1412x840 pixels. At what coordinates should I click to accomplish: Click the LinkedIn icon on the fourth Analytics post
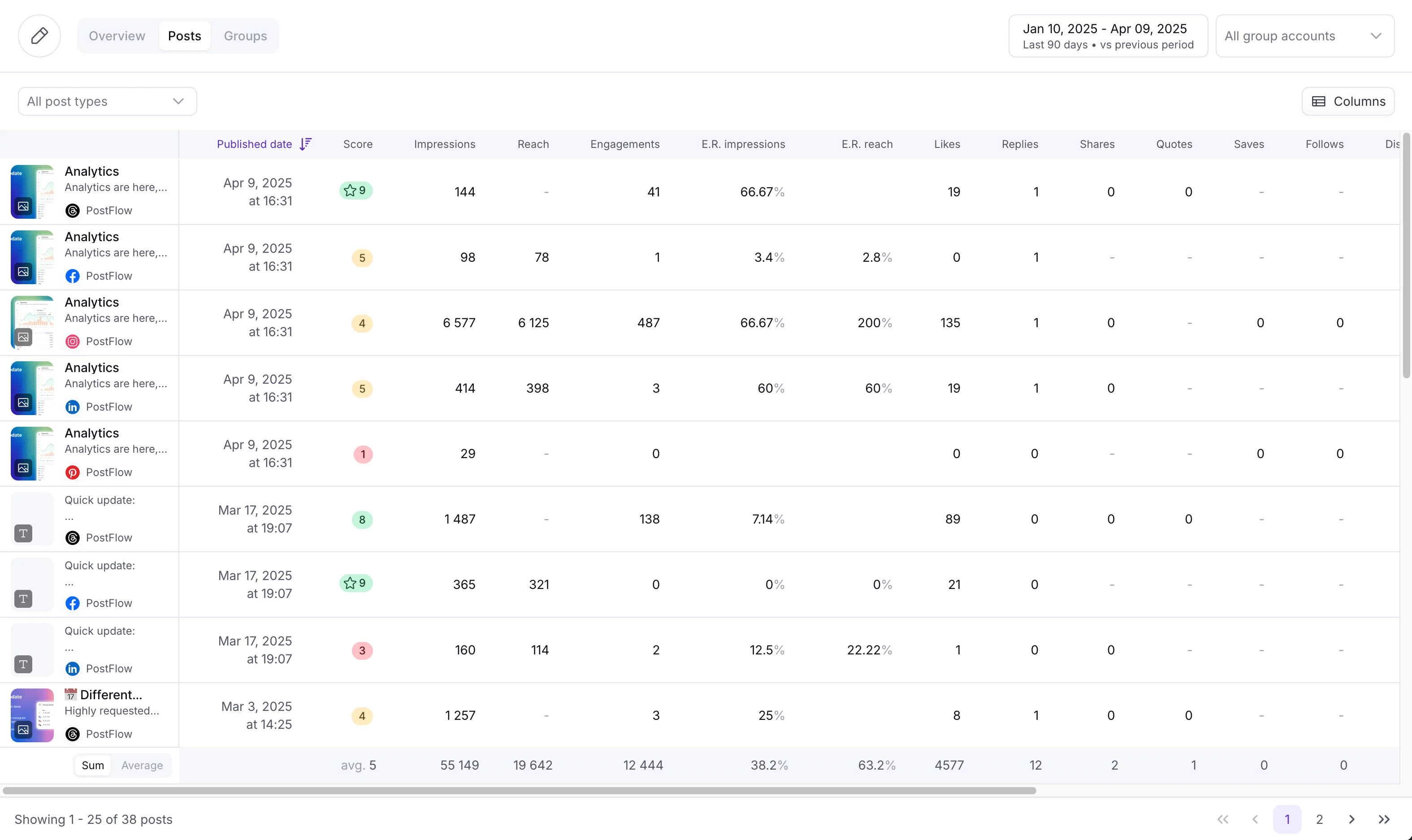point(73,407)
